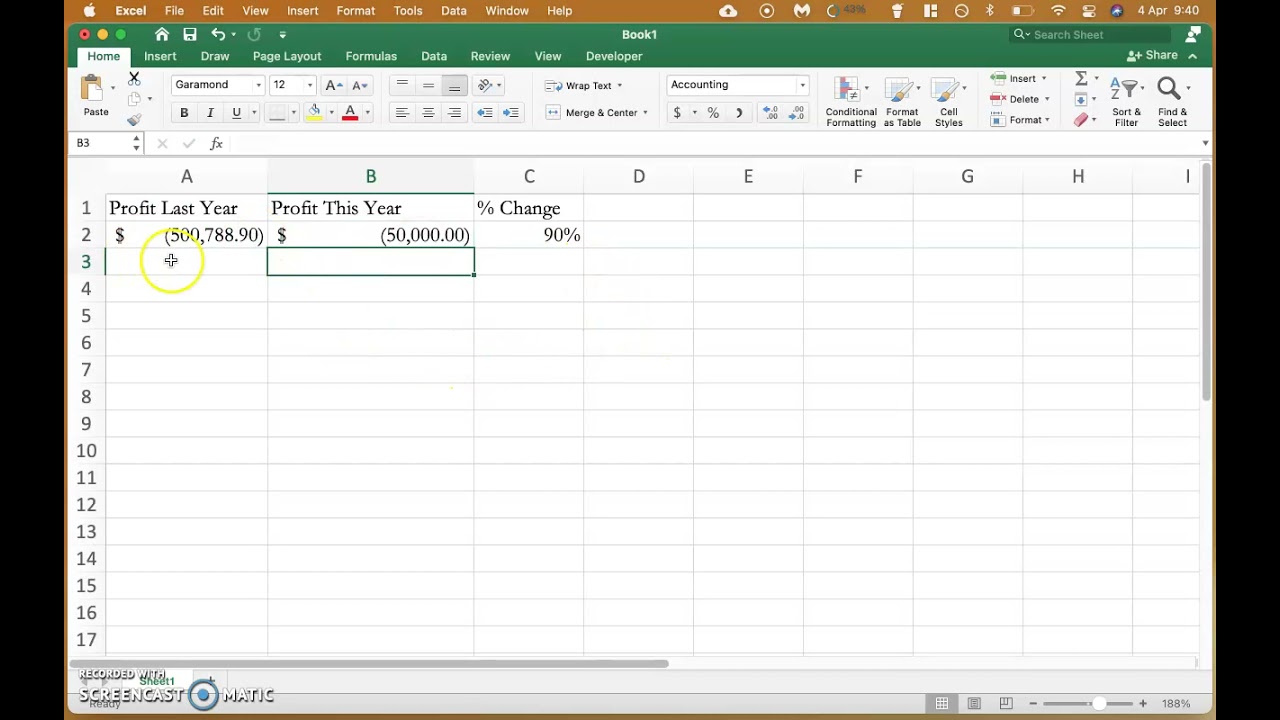
Task: Open the Data ribbon tab
Action: [x=434, y=57]
